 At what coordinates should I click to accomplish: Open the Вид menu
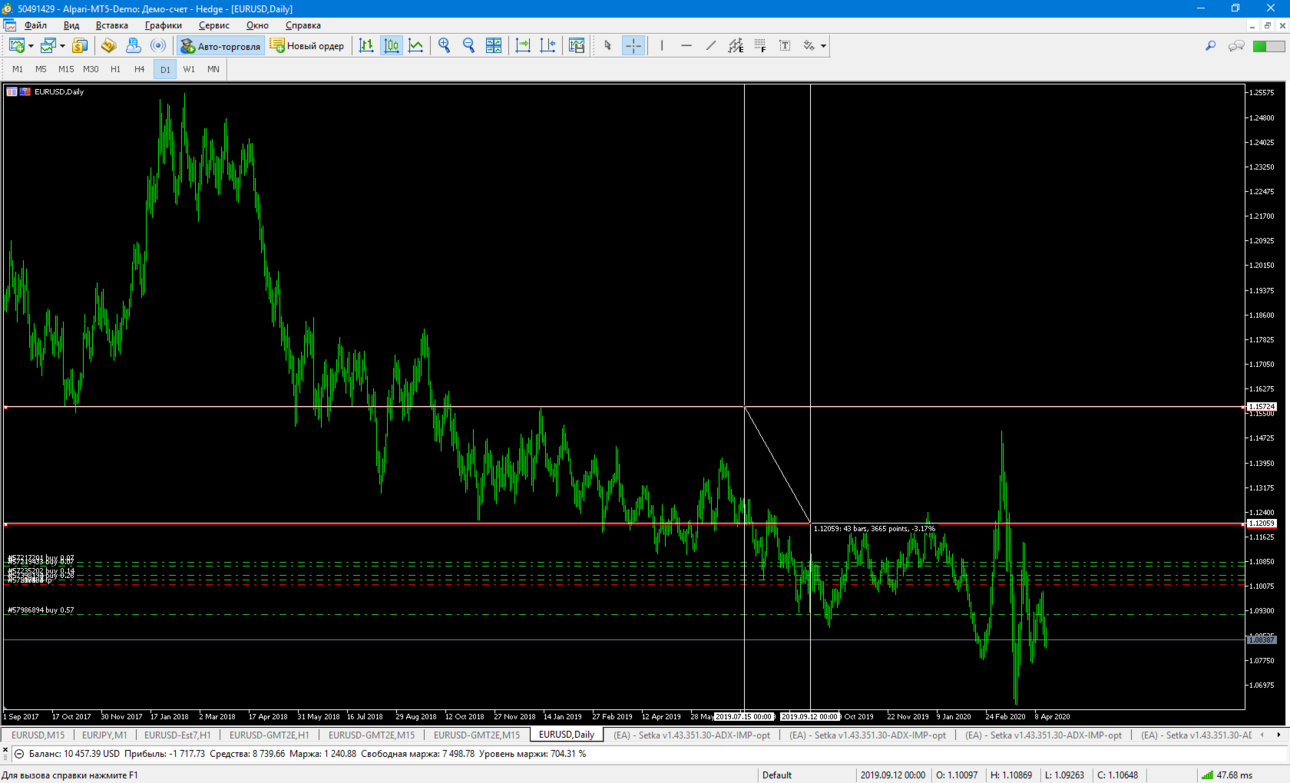click(x=71, y=25)
